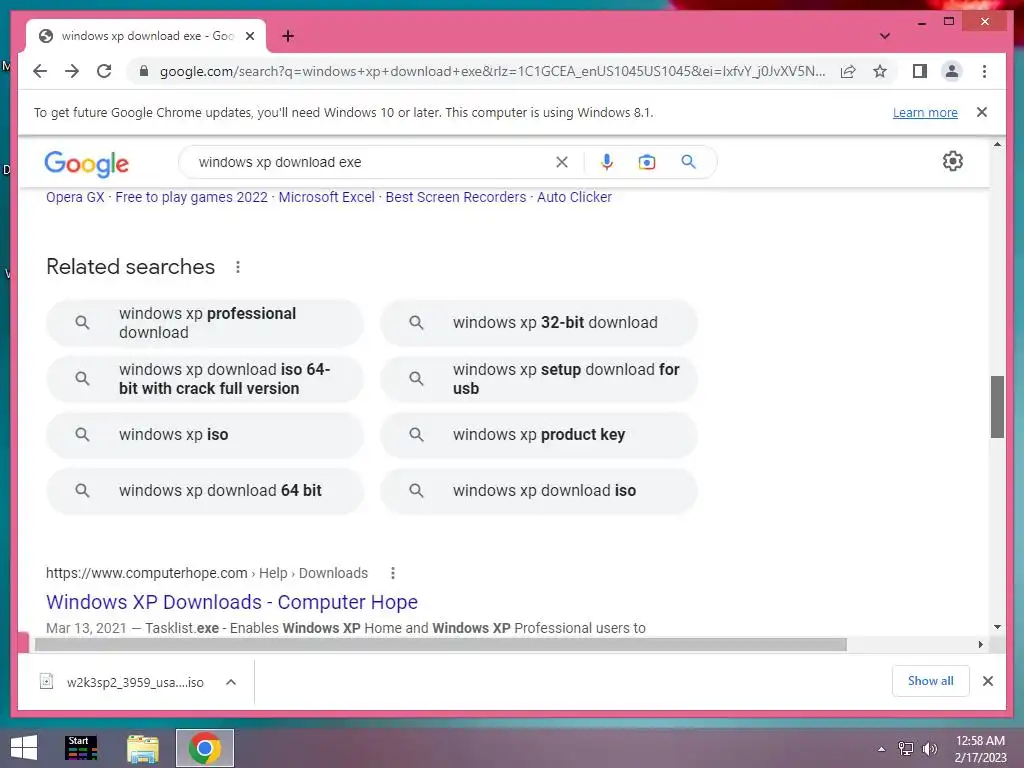The width and height of the screenshot is (1024, 768).
Task: Submit search with magnifier icon
Action: [x=688, y=161]
